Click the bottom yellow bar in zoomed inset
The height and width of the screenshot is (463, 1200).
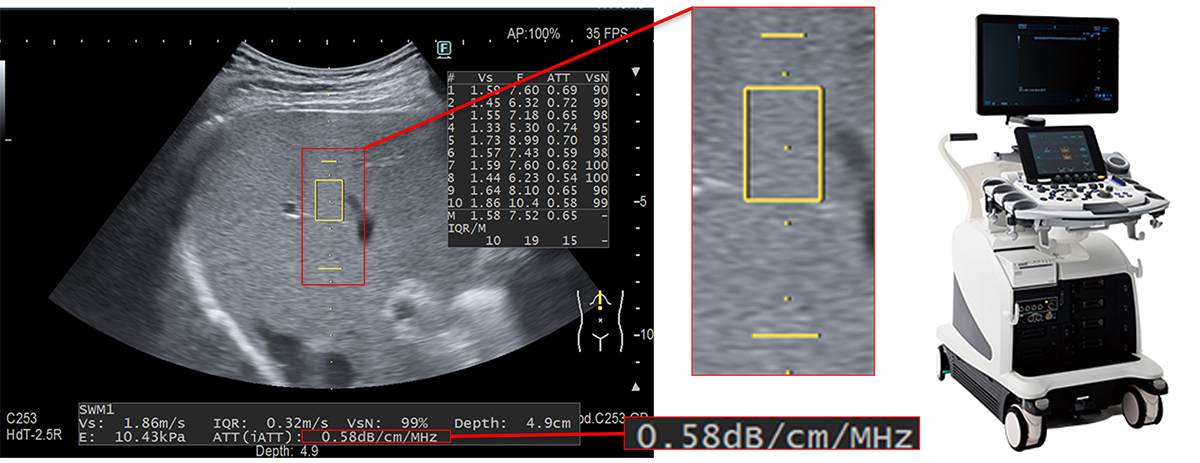[784, 335]
